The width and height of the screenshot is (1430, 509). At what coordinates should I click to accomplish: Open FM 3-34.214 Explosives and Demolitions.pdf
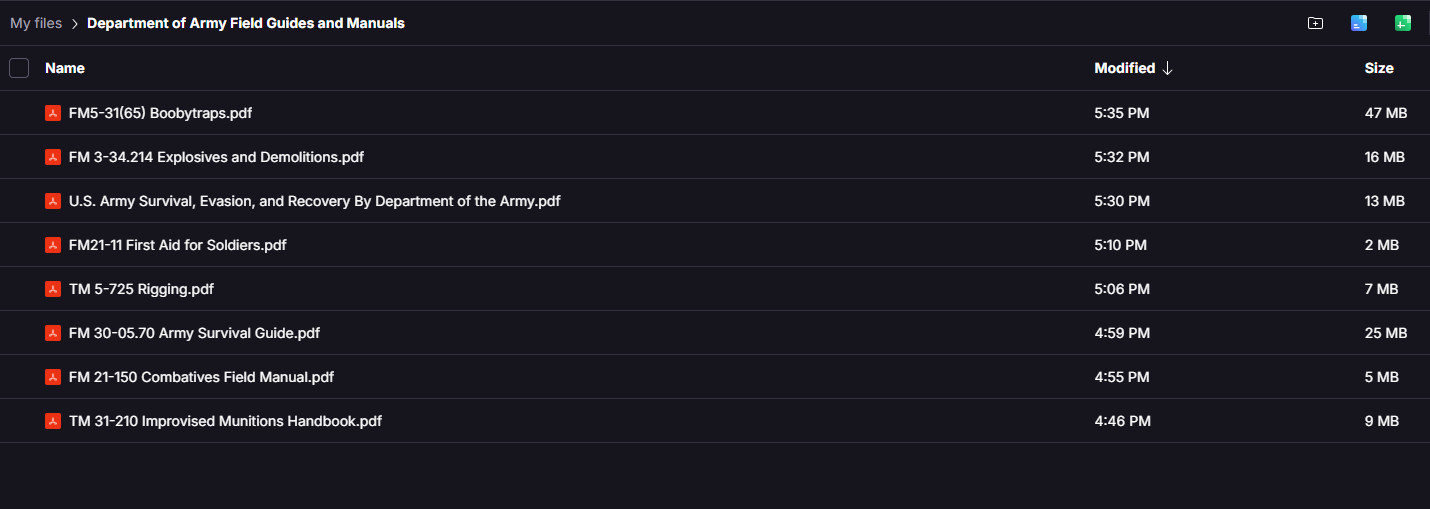(x=216, y=157)
